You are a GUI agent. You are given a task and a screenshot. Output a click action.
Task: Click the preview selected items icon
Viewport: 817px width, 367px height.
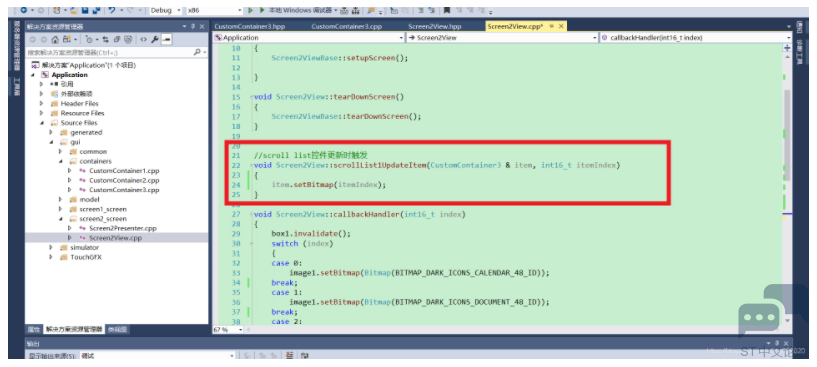coord(166,40)
